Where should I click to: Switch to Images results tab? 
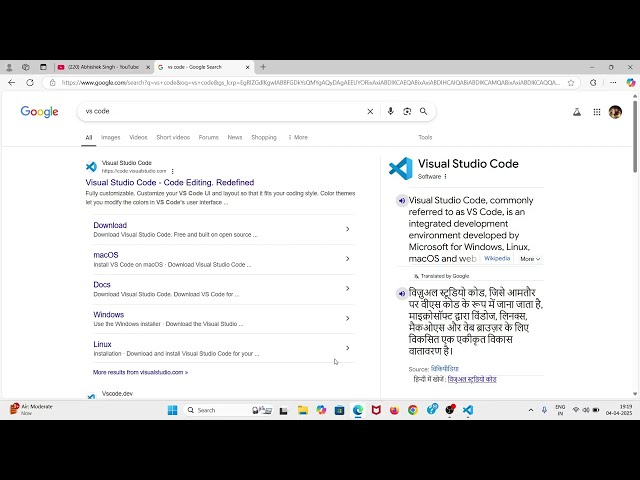click(x=111, y=138)
